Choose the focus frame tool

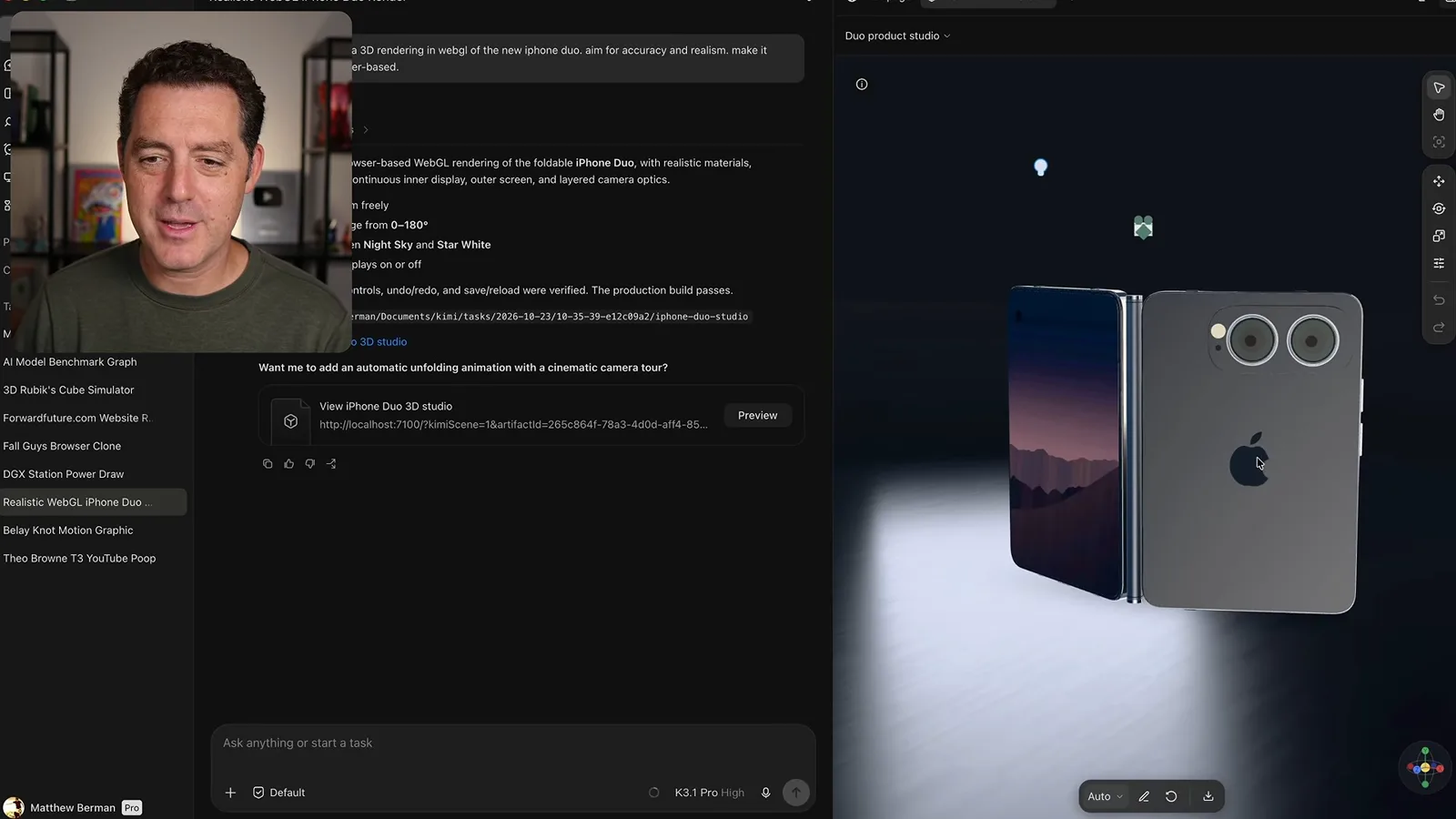(1439, 142)
